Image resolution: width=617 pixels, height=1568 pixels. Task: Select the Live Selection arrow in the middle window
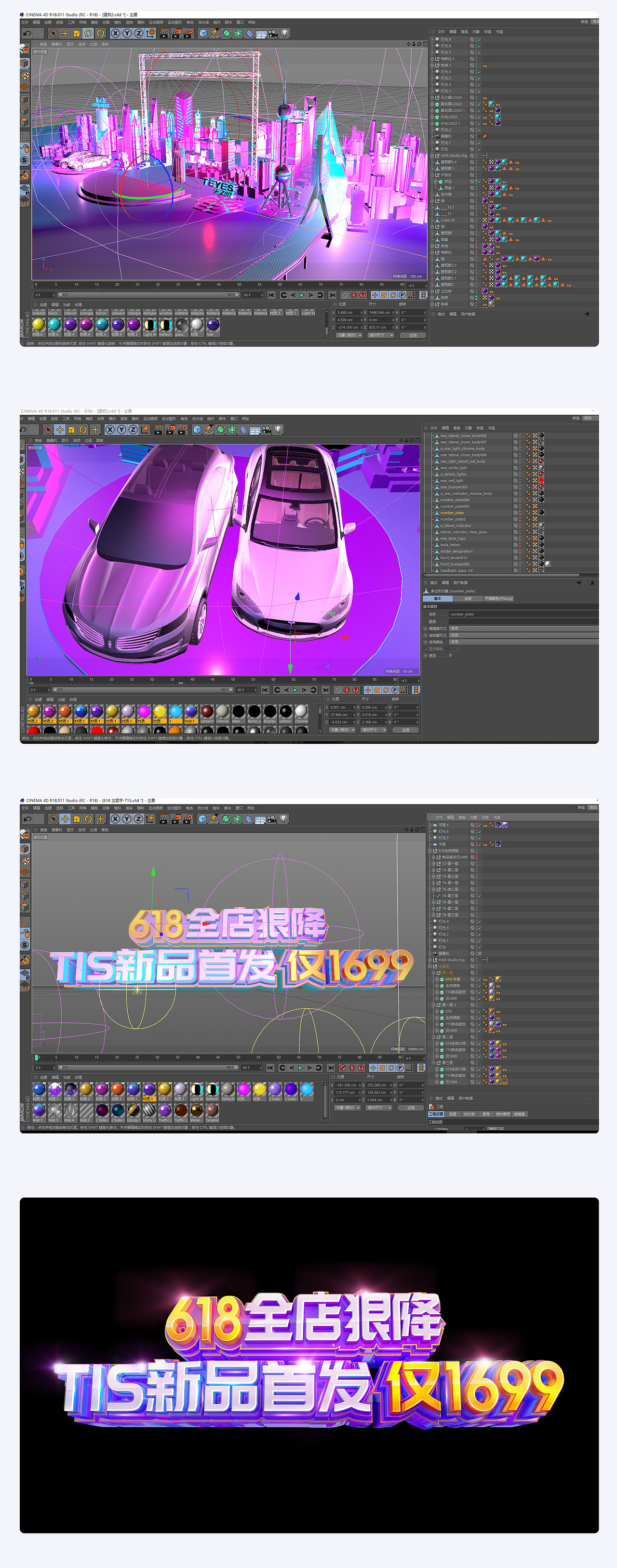48,430
